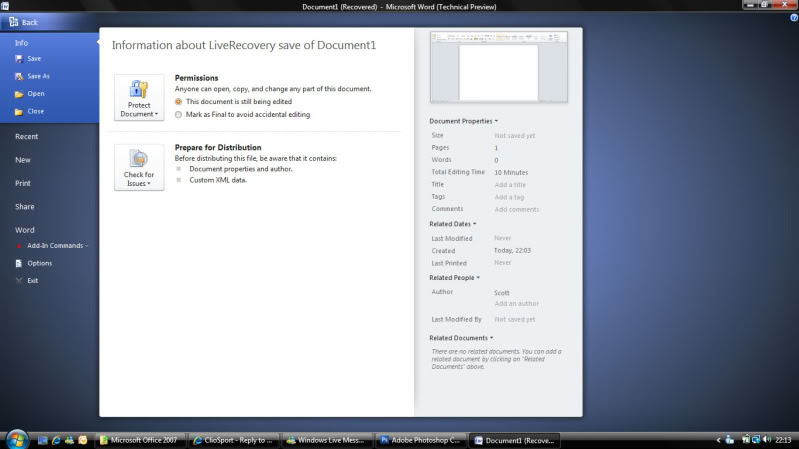Click the Save icon in the sidebar
The image size is (799, 449).
19,59
